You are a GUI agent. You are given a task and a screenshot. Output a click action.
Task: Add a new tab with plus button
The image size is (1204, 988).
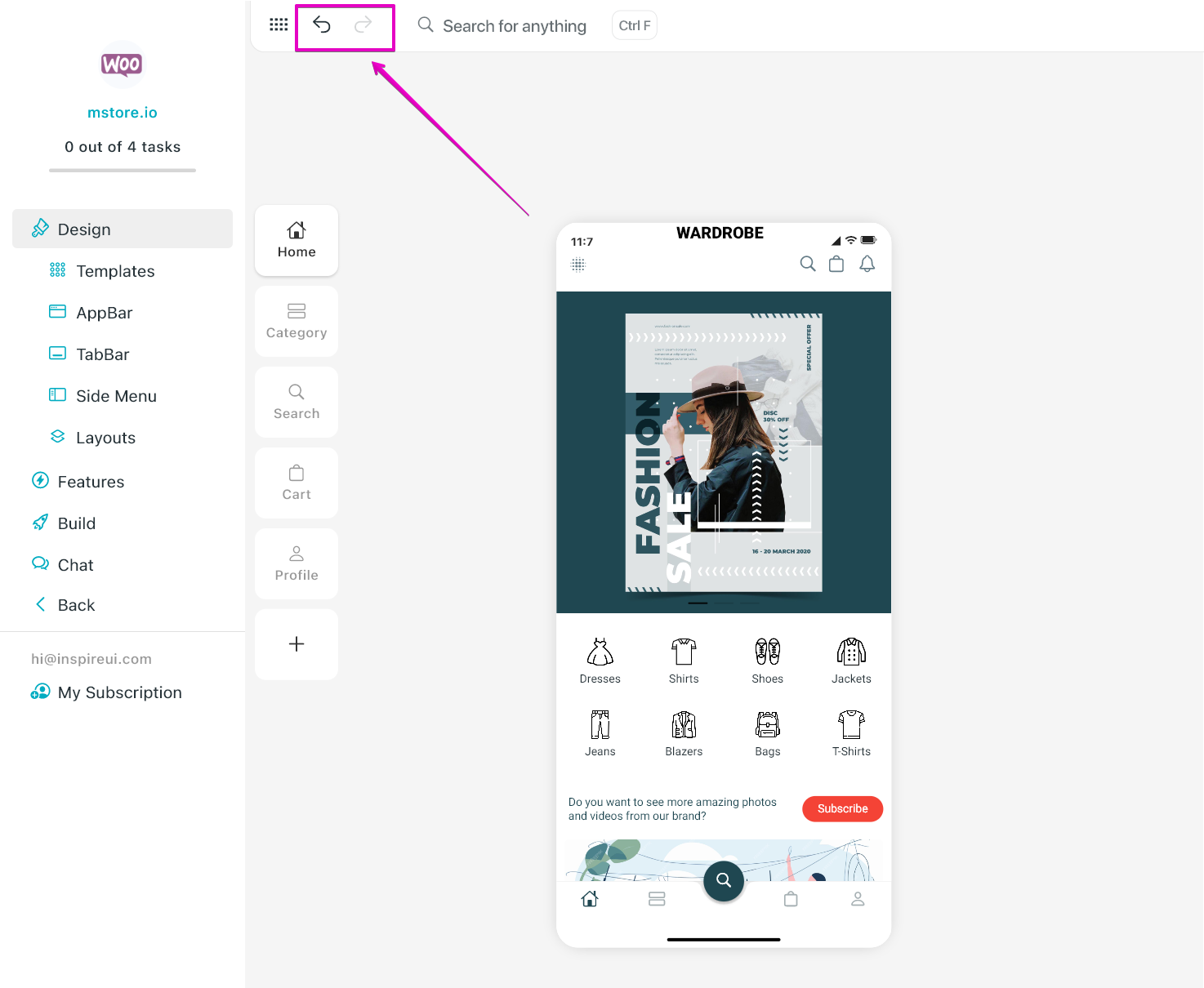pyautogui.click(x=297, y=644)
